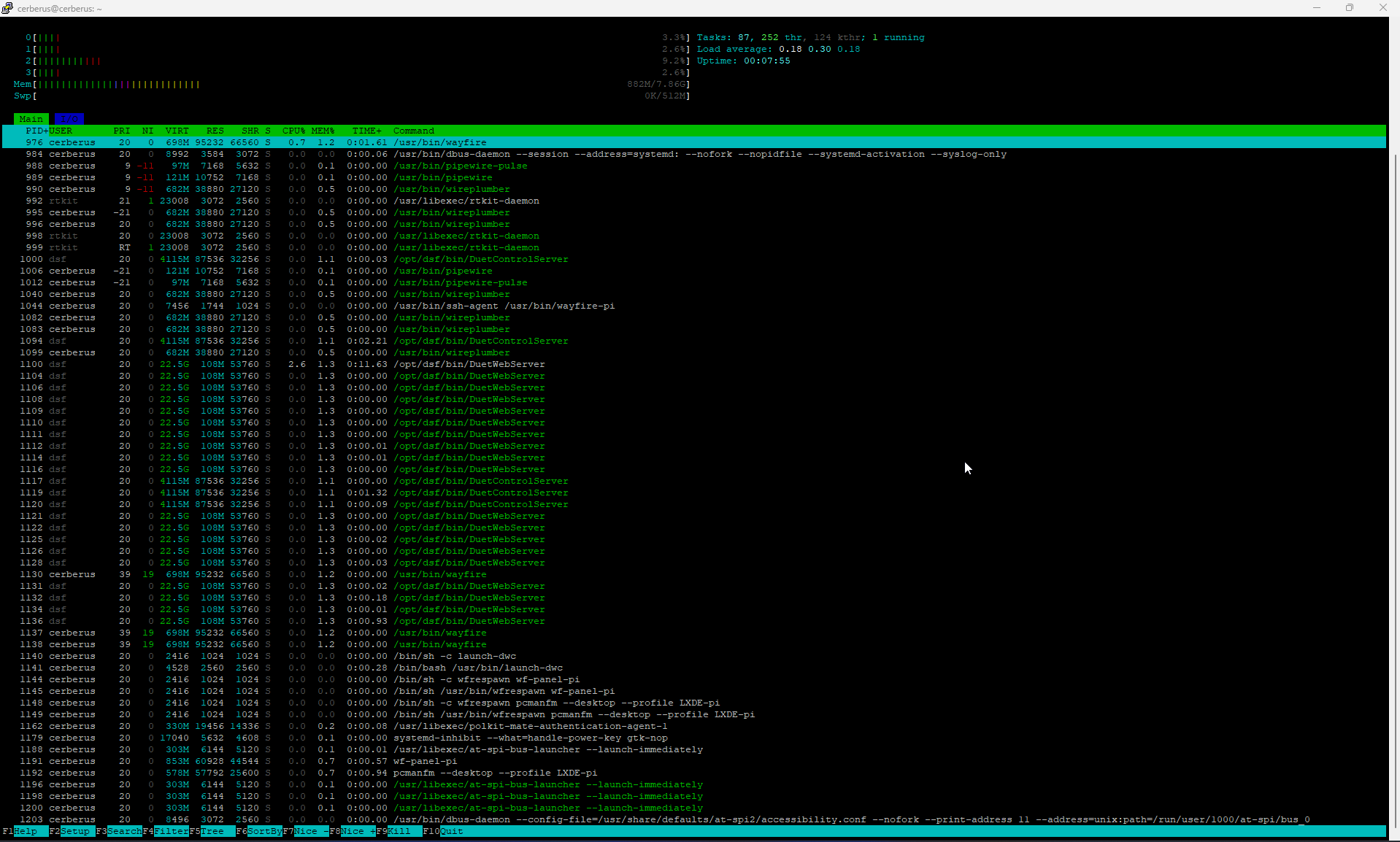The width and height of the screenshot is (1400, 842).
Task: Click the cerberus@cerberus title bar text
Action: pos(60,9)
